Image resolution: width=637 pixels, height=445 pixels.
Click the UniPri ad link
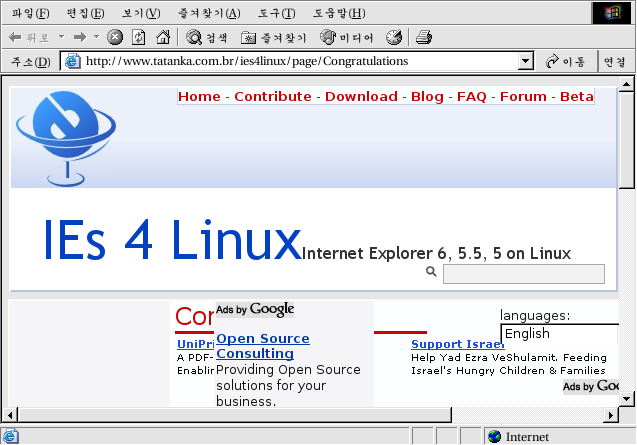click(195, 344)
